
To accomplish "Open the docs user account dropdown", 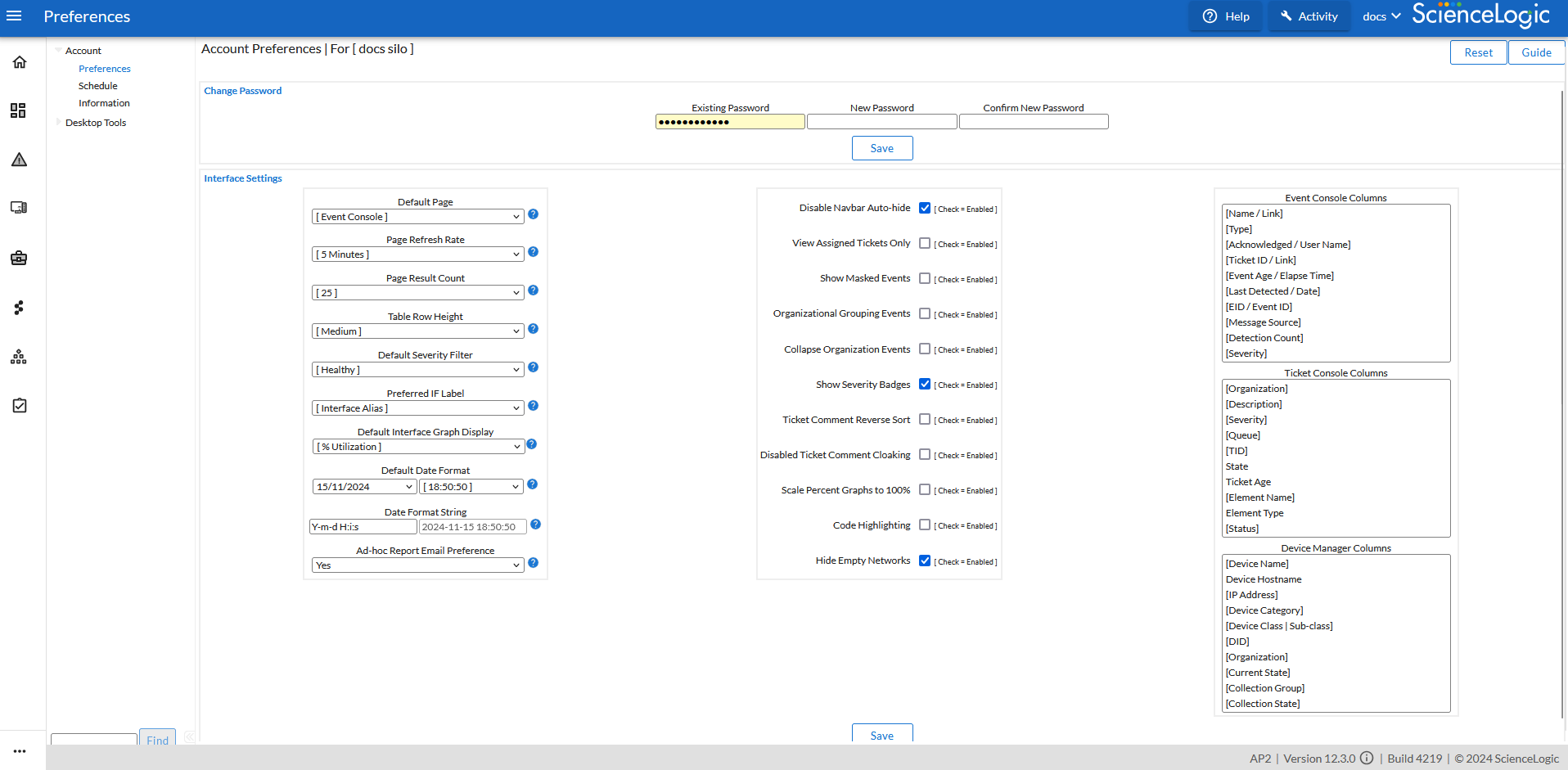I will tap(1381, 16).
